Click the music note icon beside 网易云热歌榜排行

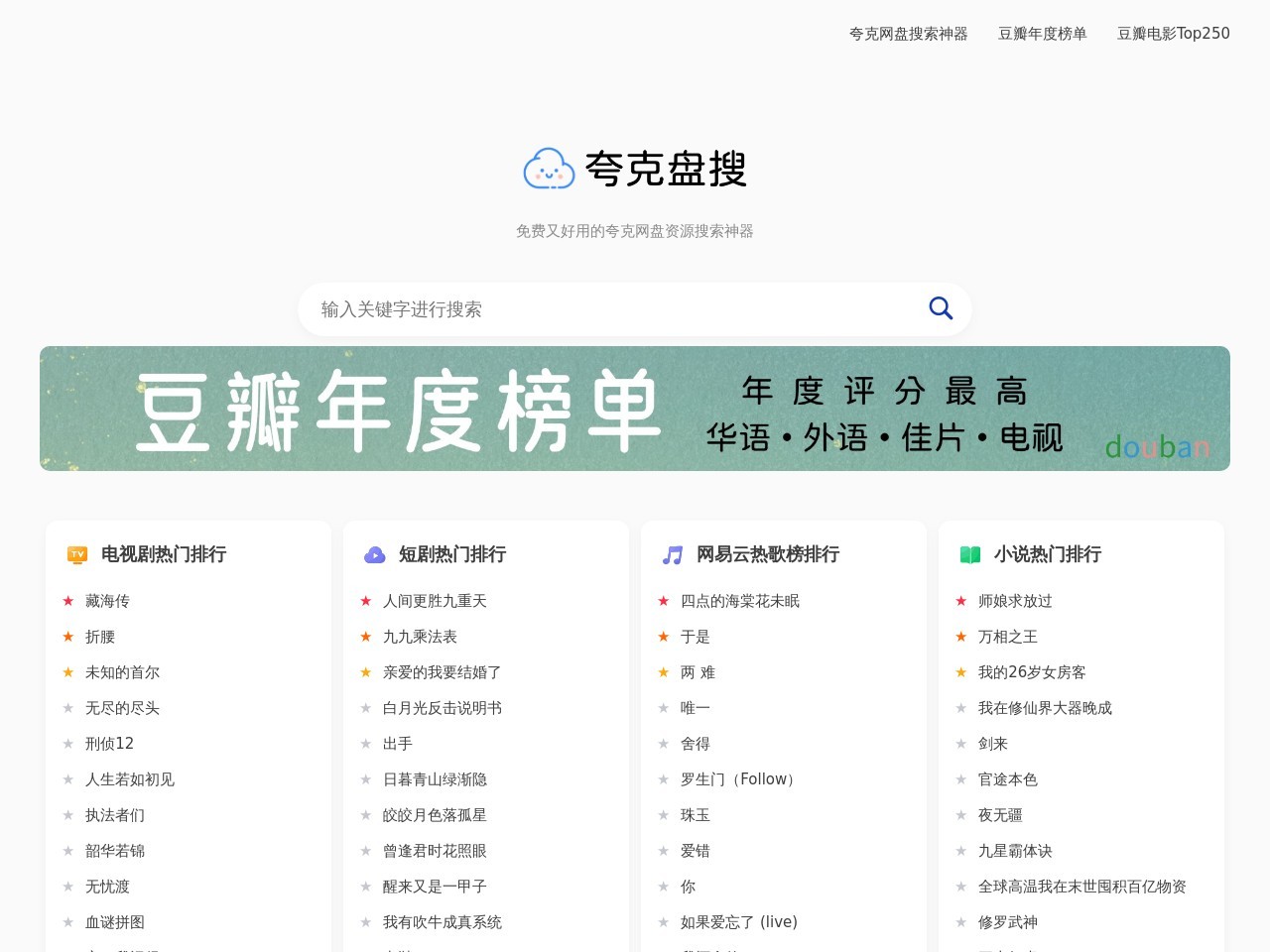pos(673,554)
